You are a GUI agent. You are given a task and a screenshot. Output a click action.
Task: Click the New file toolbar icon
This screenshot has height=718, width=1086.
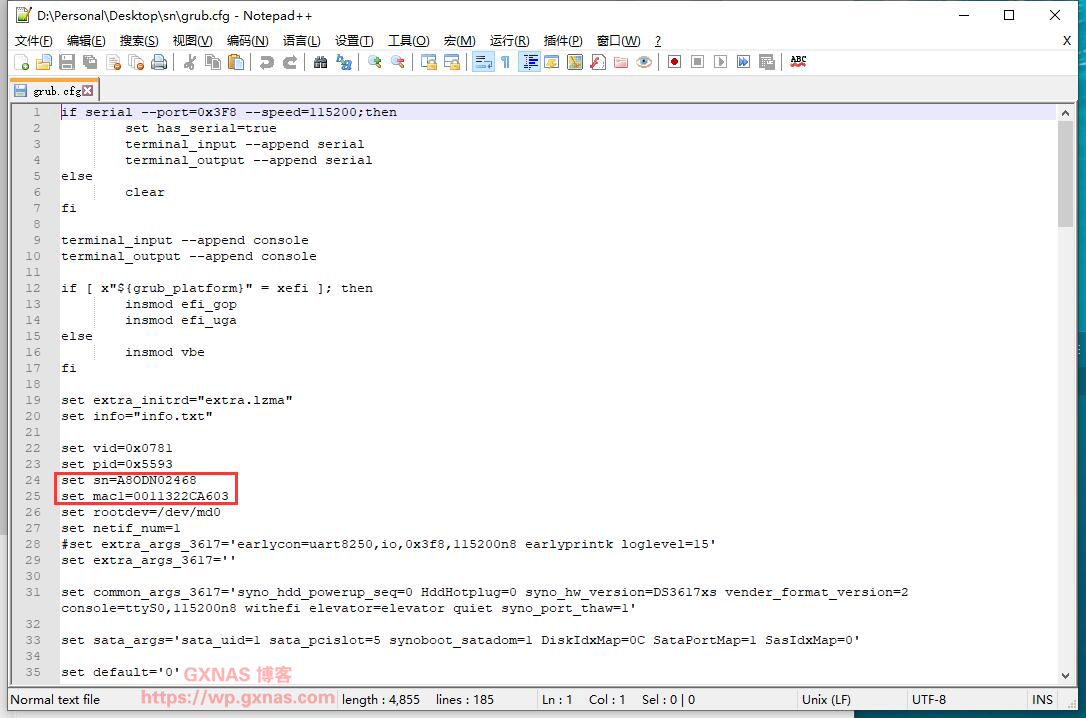point(21,62)
